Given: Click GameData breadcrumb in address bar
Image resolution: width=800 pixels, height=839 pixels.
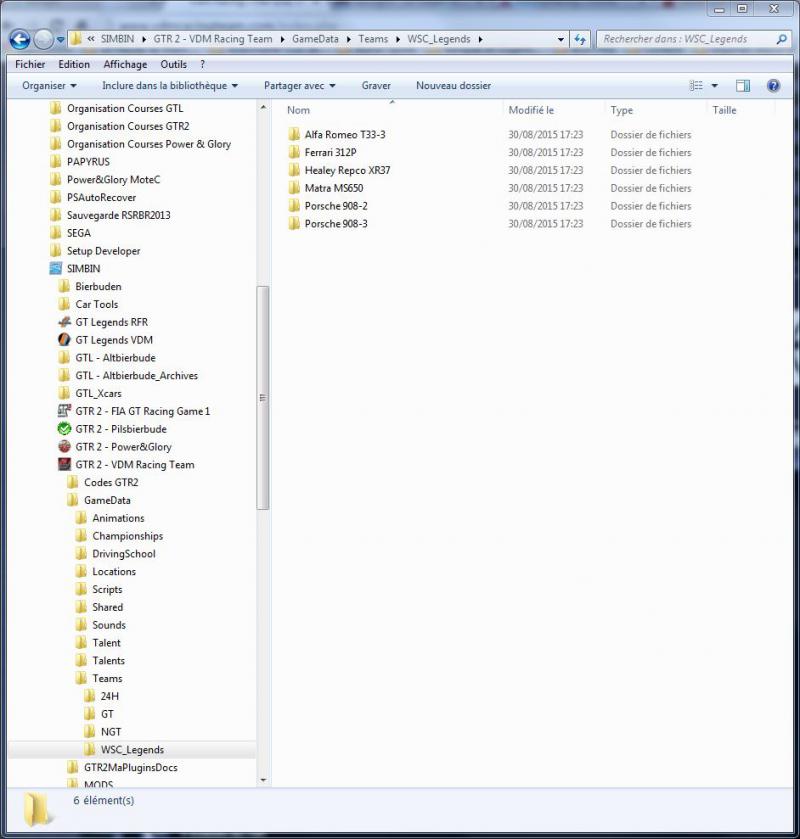Looking at the screenshot, I should pyautogui.click(x=315, y=39).
